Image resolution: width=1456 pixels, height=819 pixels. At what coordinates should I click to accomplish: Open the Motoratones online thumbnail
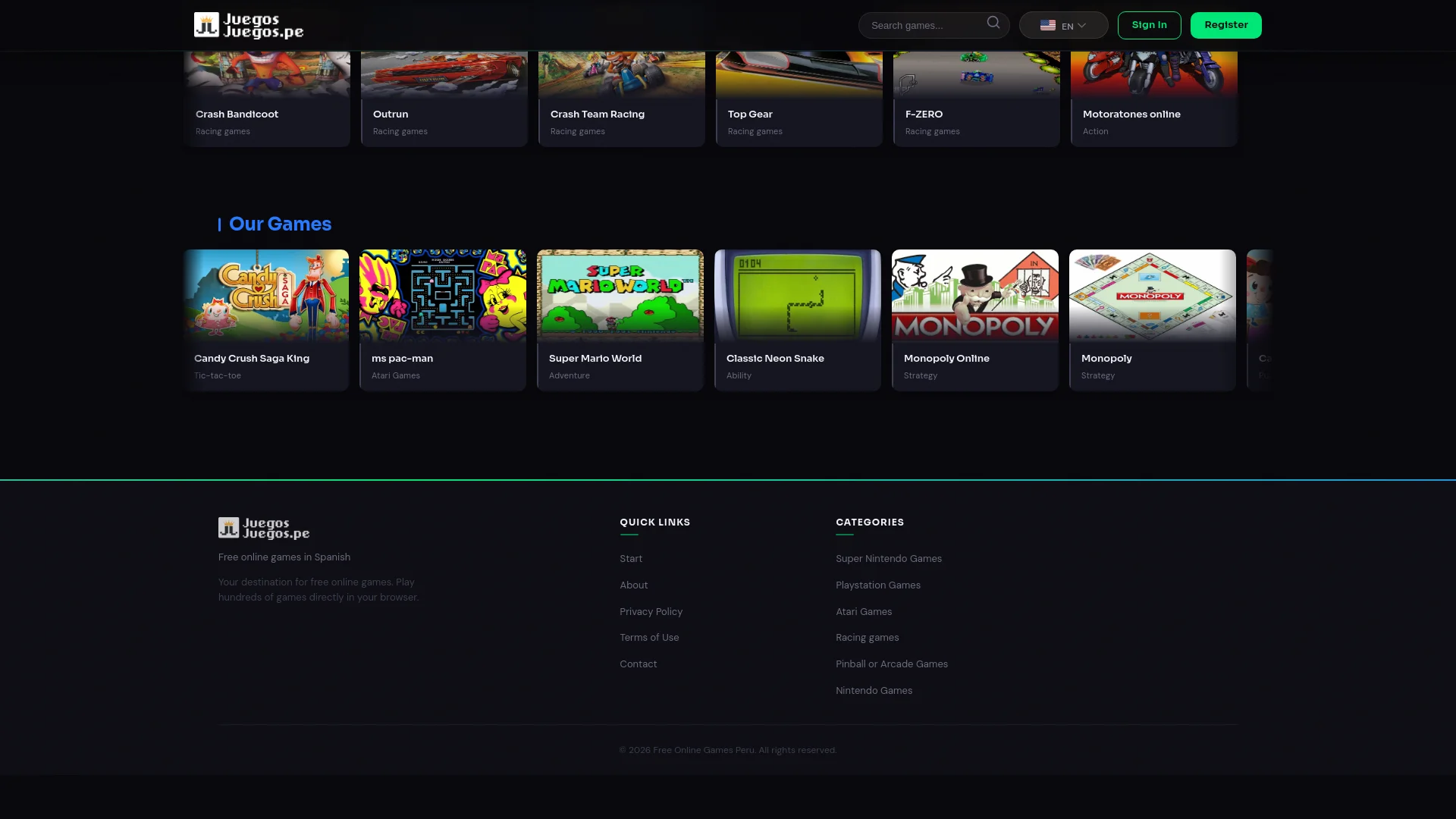(1154, 74)
